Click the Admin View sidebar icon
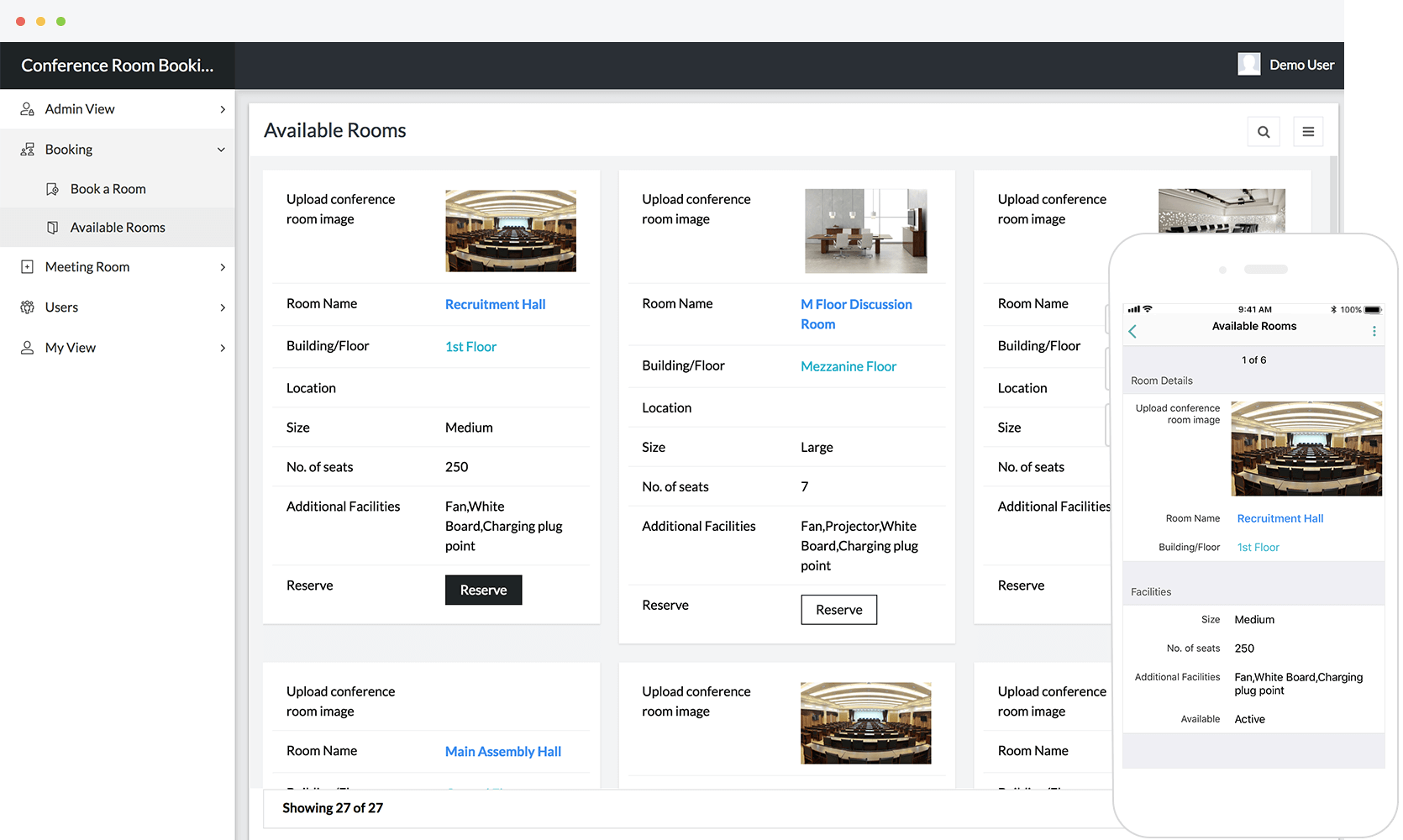1403x840 pixels. click(x=27, y=109)
